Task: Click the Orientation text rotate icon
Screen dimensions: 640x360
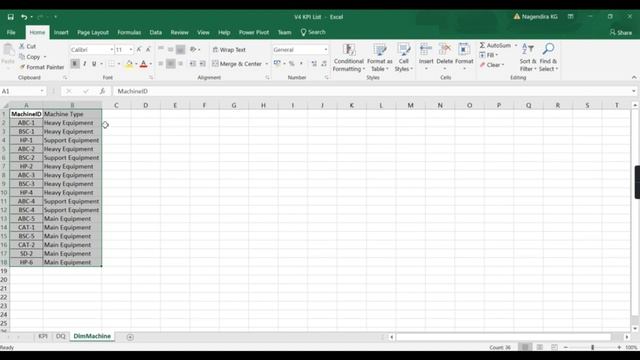Action: (x=193, y=49)
